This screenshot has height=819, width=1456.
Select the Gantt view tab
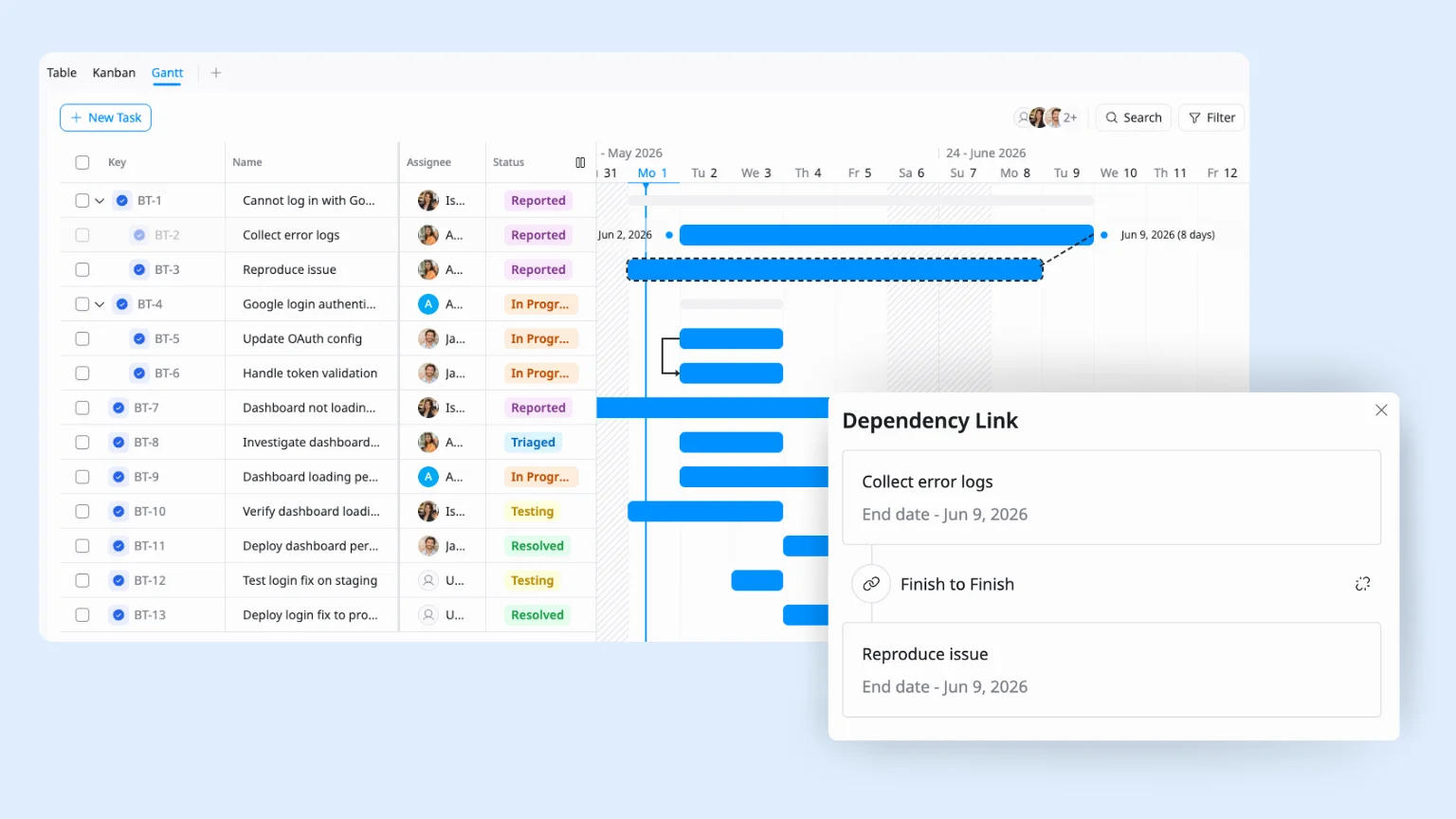[x=167, y=73]
